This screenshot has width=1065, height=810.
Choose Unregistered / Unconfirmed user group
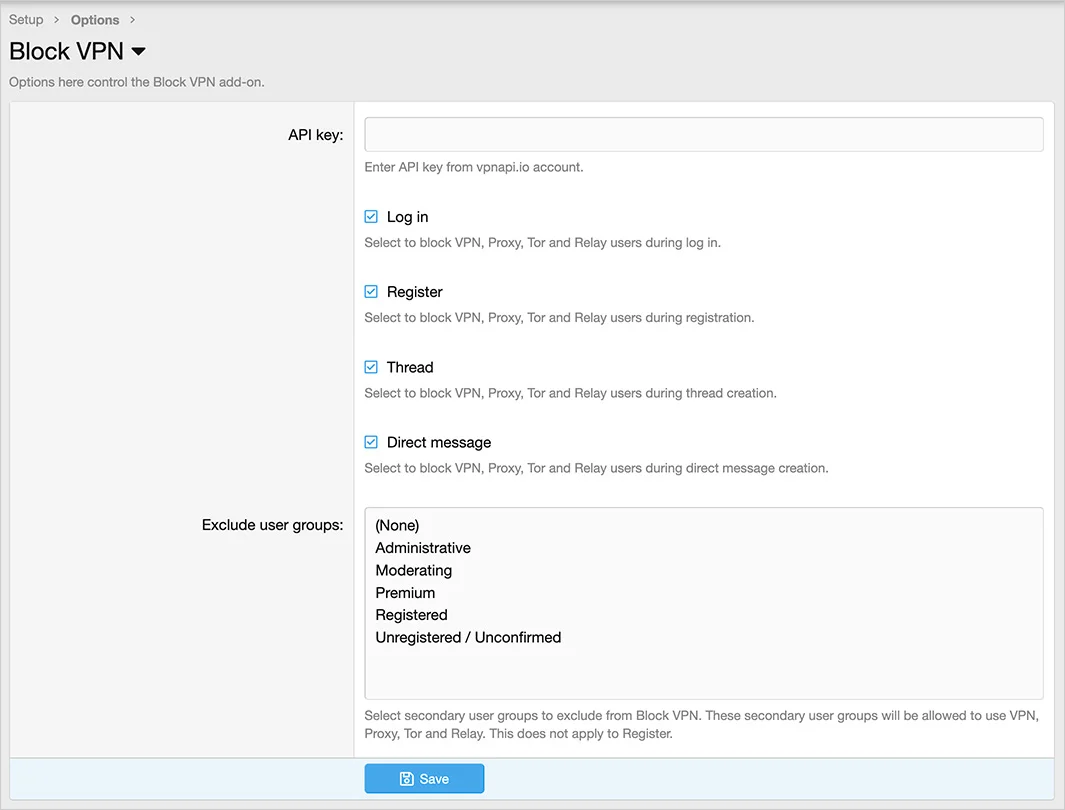tap(468, 637)
